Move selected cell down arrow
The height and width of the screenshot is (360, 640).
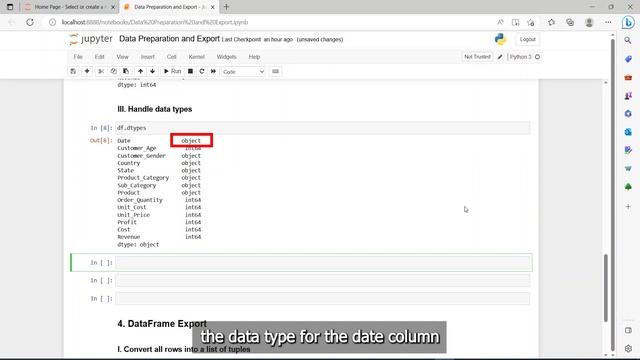click(152, 71)
